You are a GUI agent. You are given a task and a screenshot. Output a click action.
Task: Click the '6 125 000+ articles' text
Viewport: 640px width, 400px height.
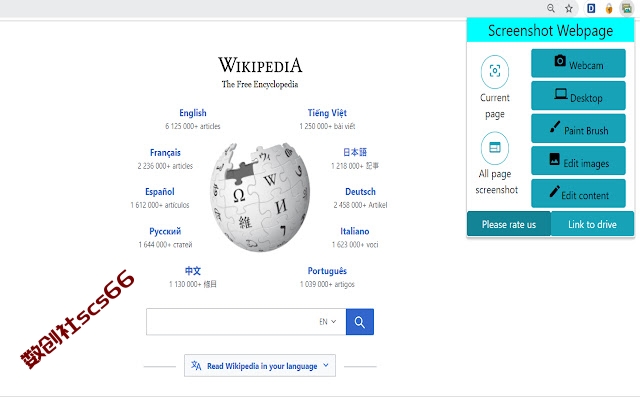(193, 126)
